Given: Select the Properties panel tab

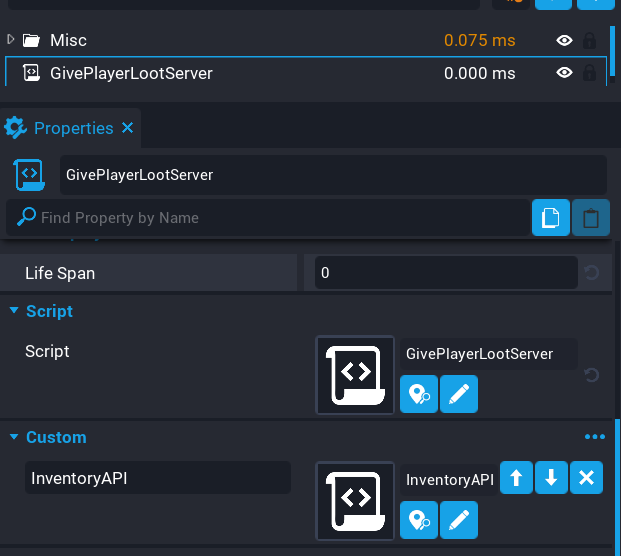Looking at the screenshot, I should pyautogui.click(x=72, y=128).
